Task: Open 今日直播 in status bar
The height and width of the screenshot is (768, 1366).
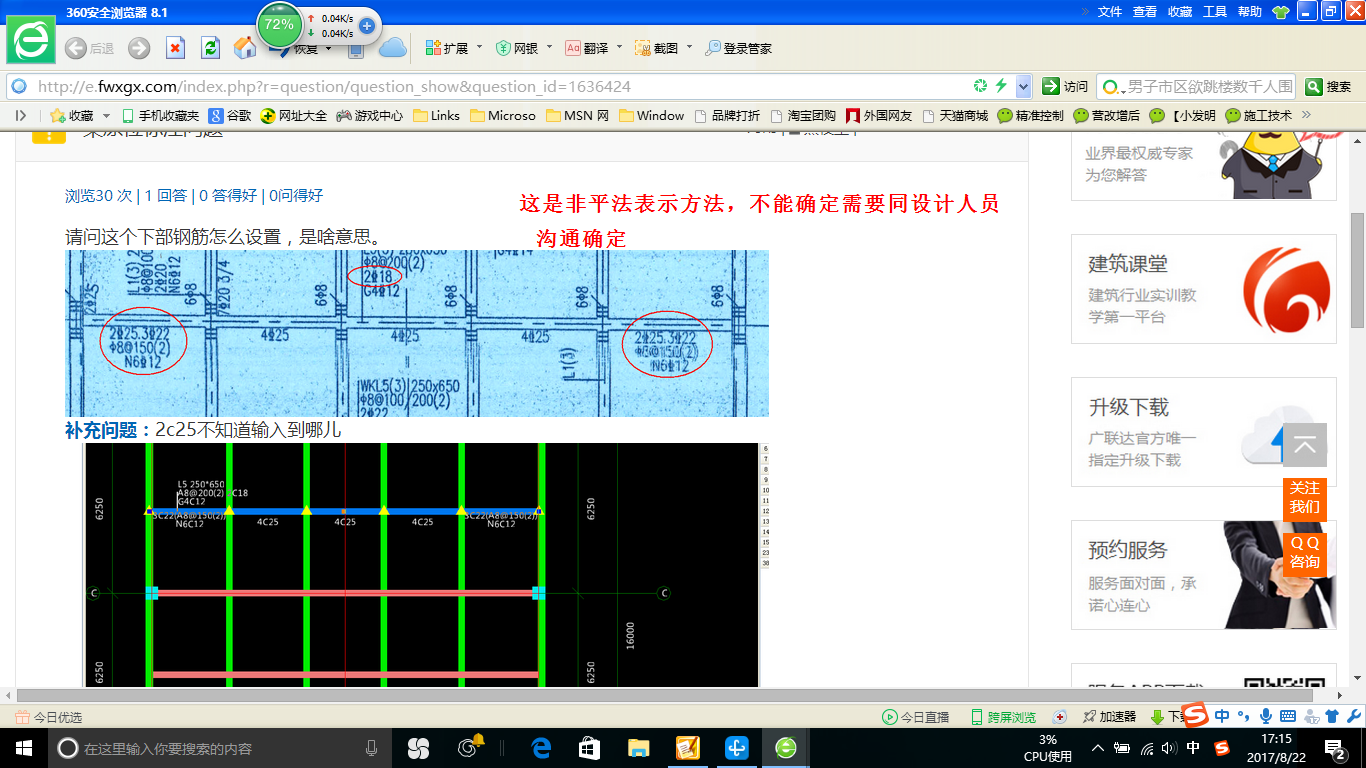Action: (915, 717)
